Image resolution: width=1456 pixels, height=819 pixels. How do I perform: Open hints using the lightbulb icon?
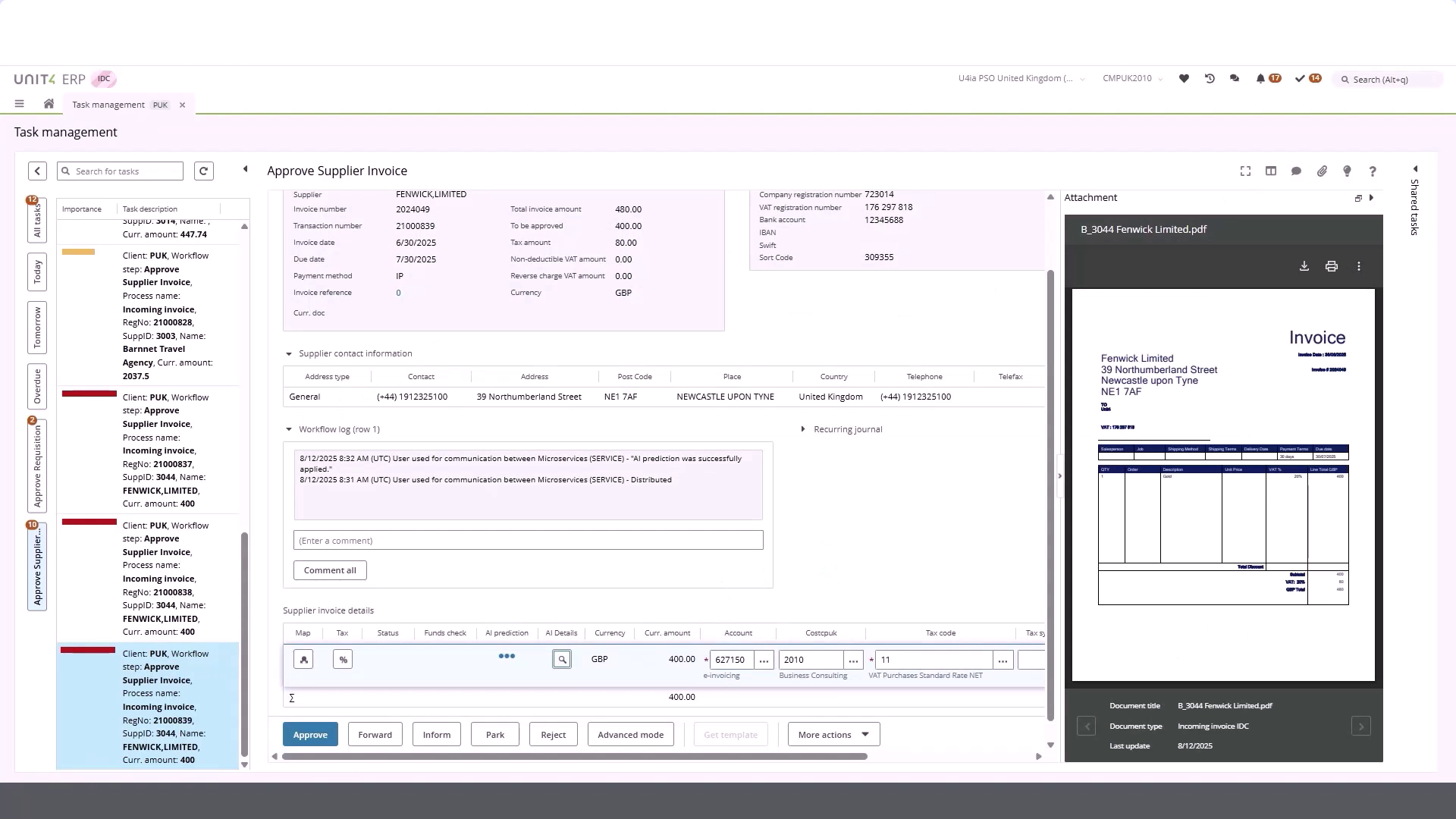pyautogui.click(x=1347, y=171)
